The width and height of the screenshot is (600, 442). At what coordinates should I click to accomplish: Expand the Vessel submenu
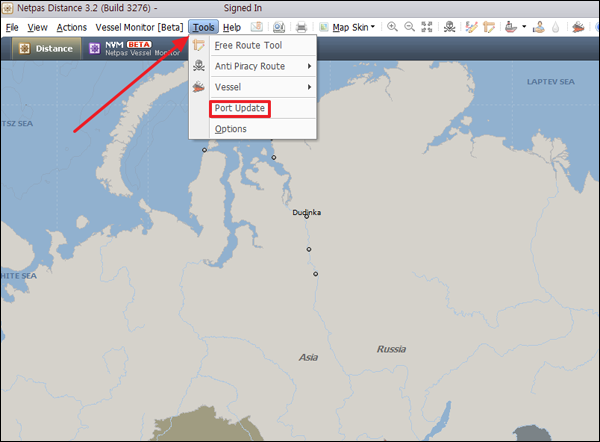point(262,87)
